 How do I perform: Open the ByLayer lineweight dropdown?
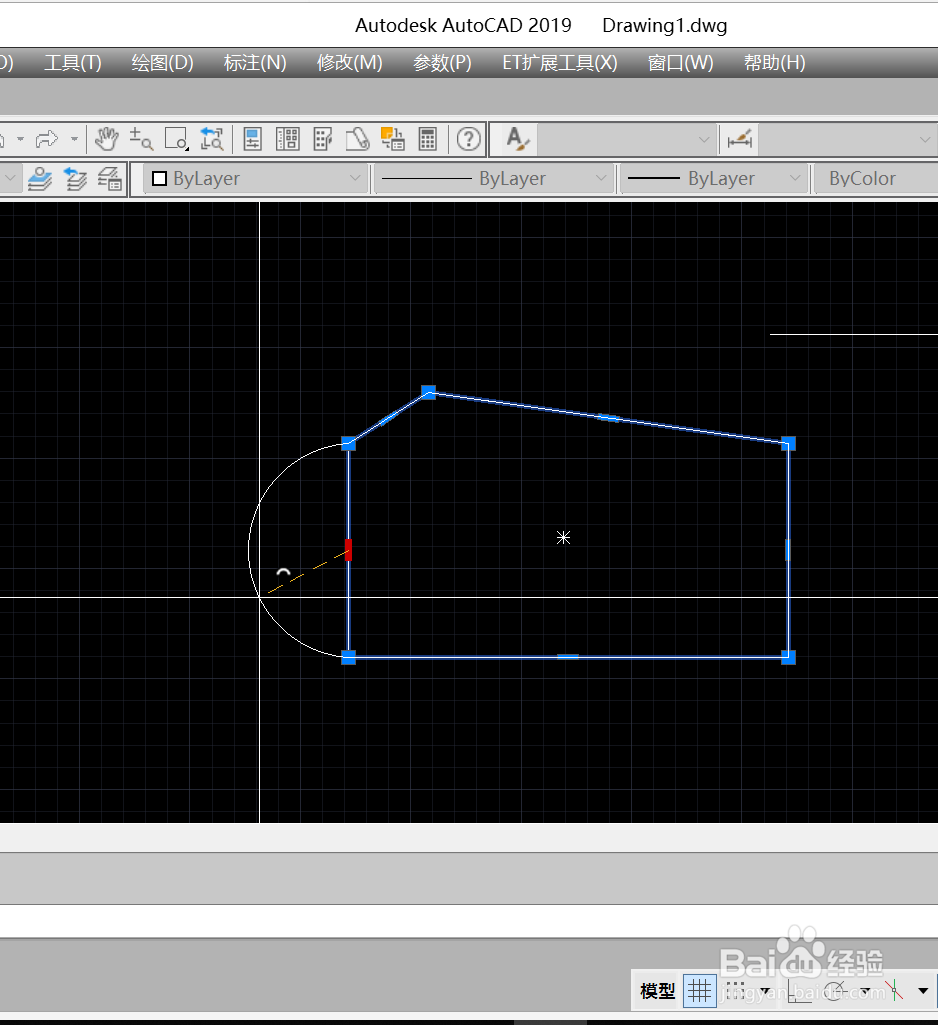pyautogui.click(x=712, y=178)
